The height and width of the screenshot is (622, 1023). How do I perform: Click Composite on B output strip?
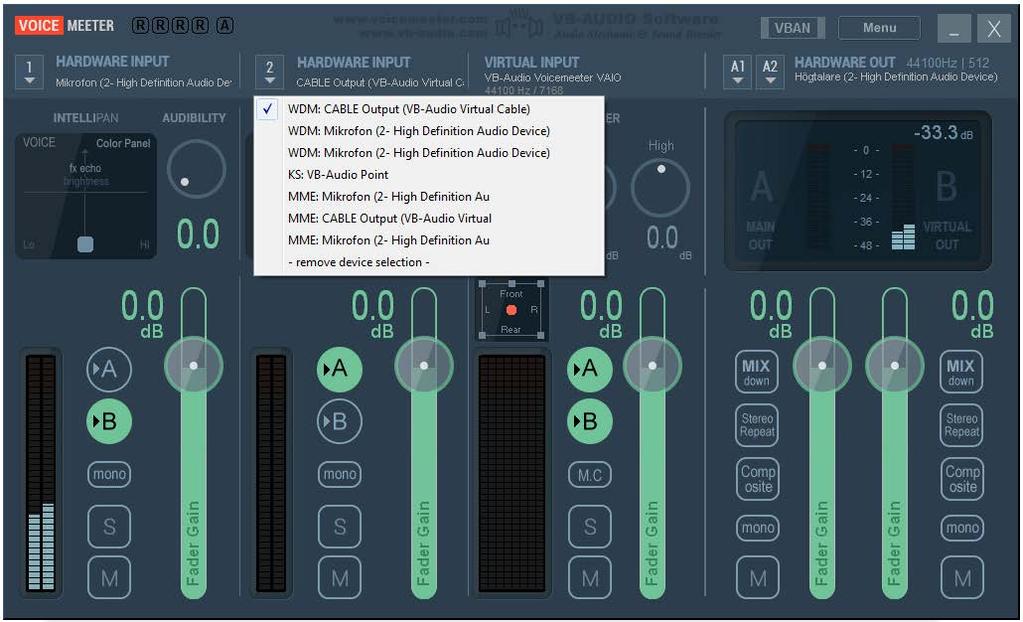pos(962,479)
